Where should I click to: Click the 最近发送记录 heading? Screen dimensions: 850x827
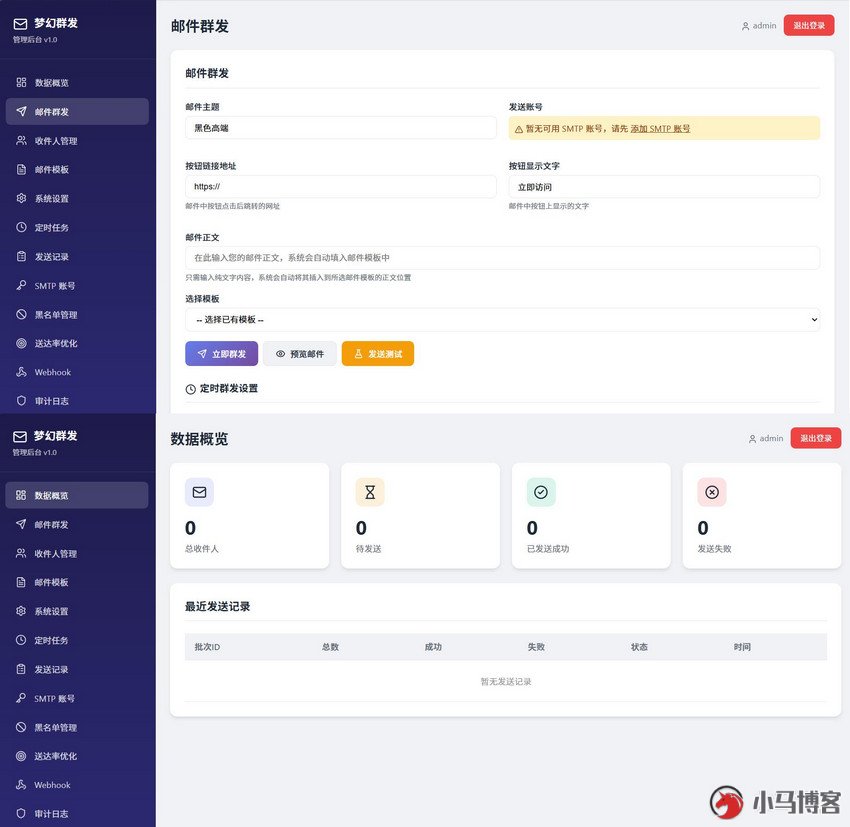(217, 606)
